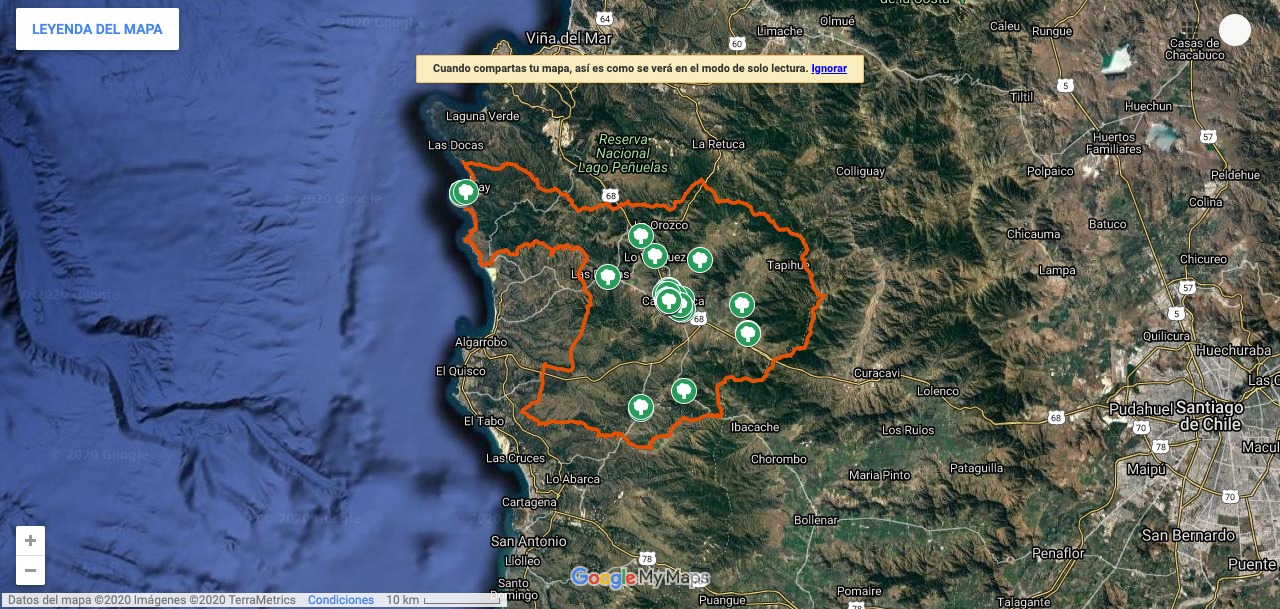Open the Condiciones link
The image size is (1280, 609).
pos(340,599)
